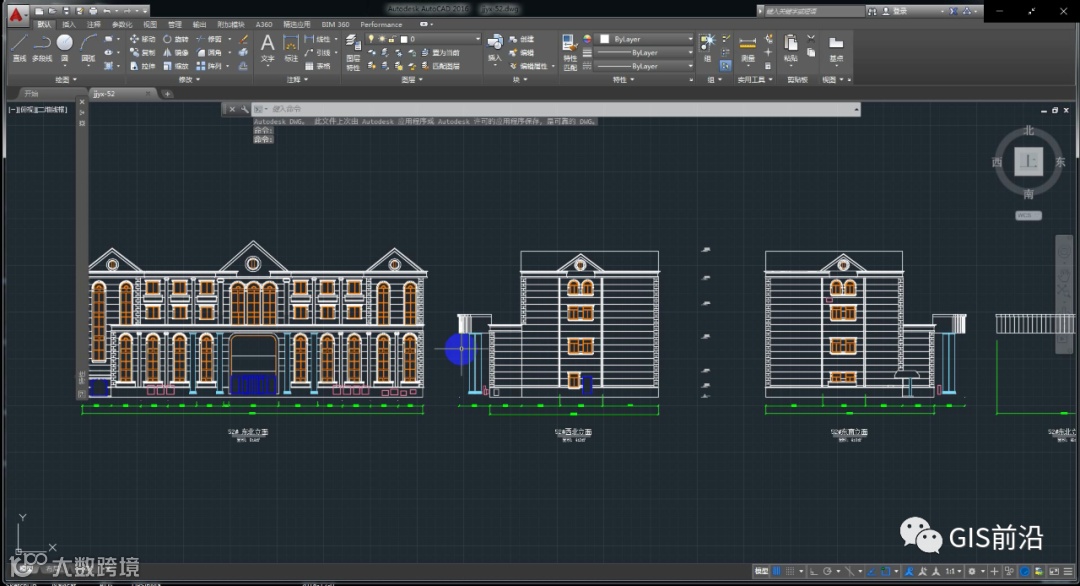
Task: Expand the layer selection dropdown
Action: 477,39
